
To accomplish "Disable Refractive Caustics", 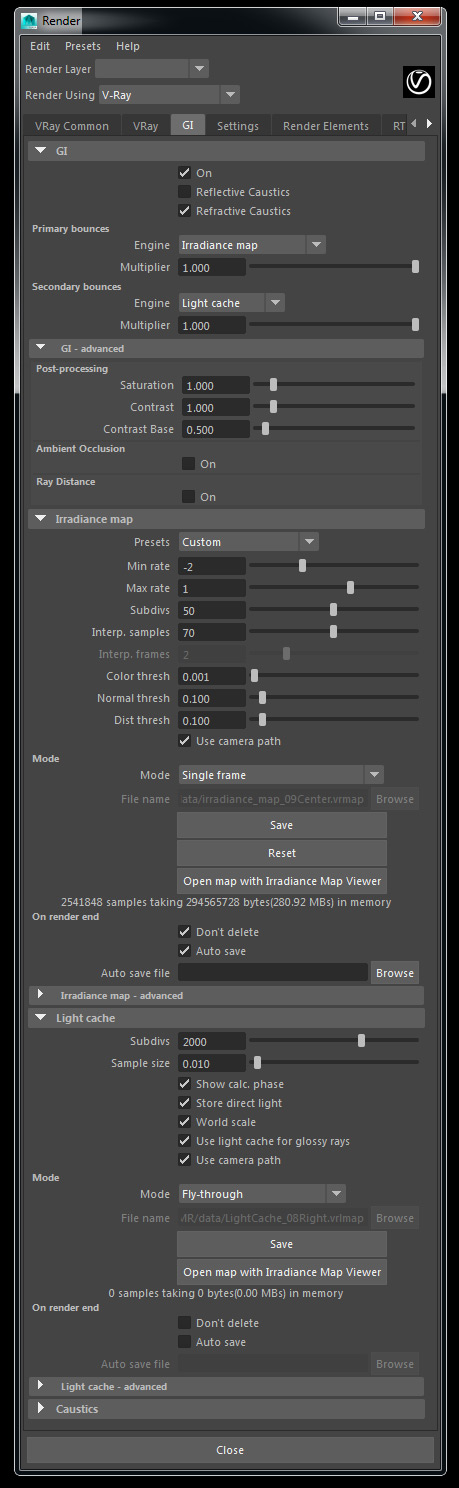I will (184, 211).
